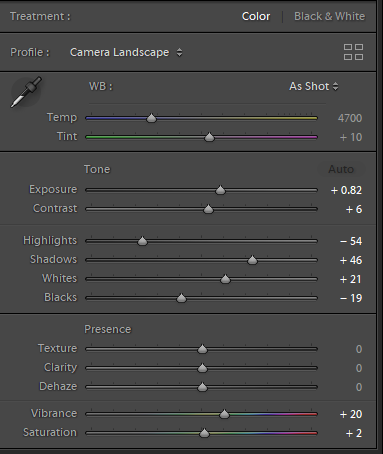Click the Dehaze value 0
The height and width of the screenshot is (454, 383).
pos(359,387)
